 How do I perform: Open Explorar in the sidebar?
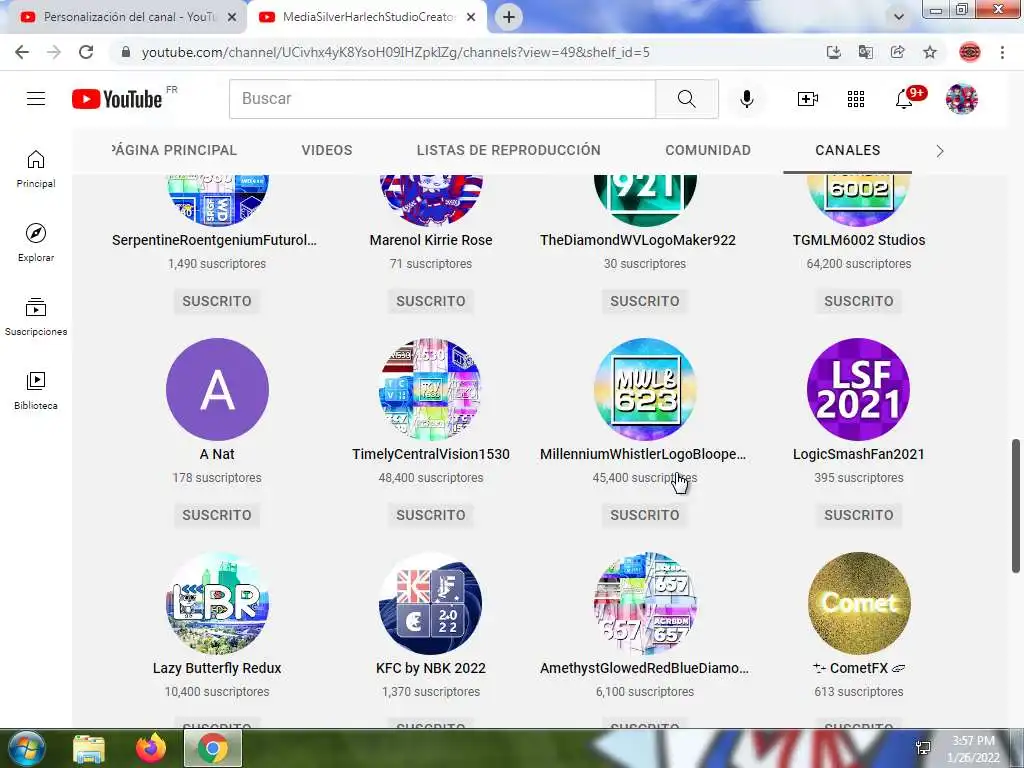click(36, 242)
